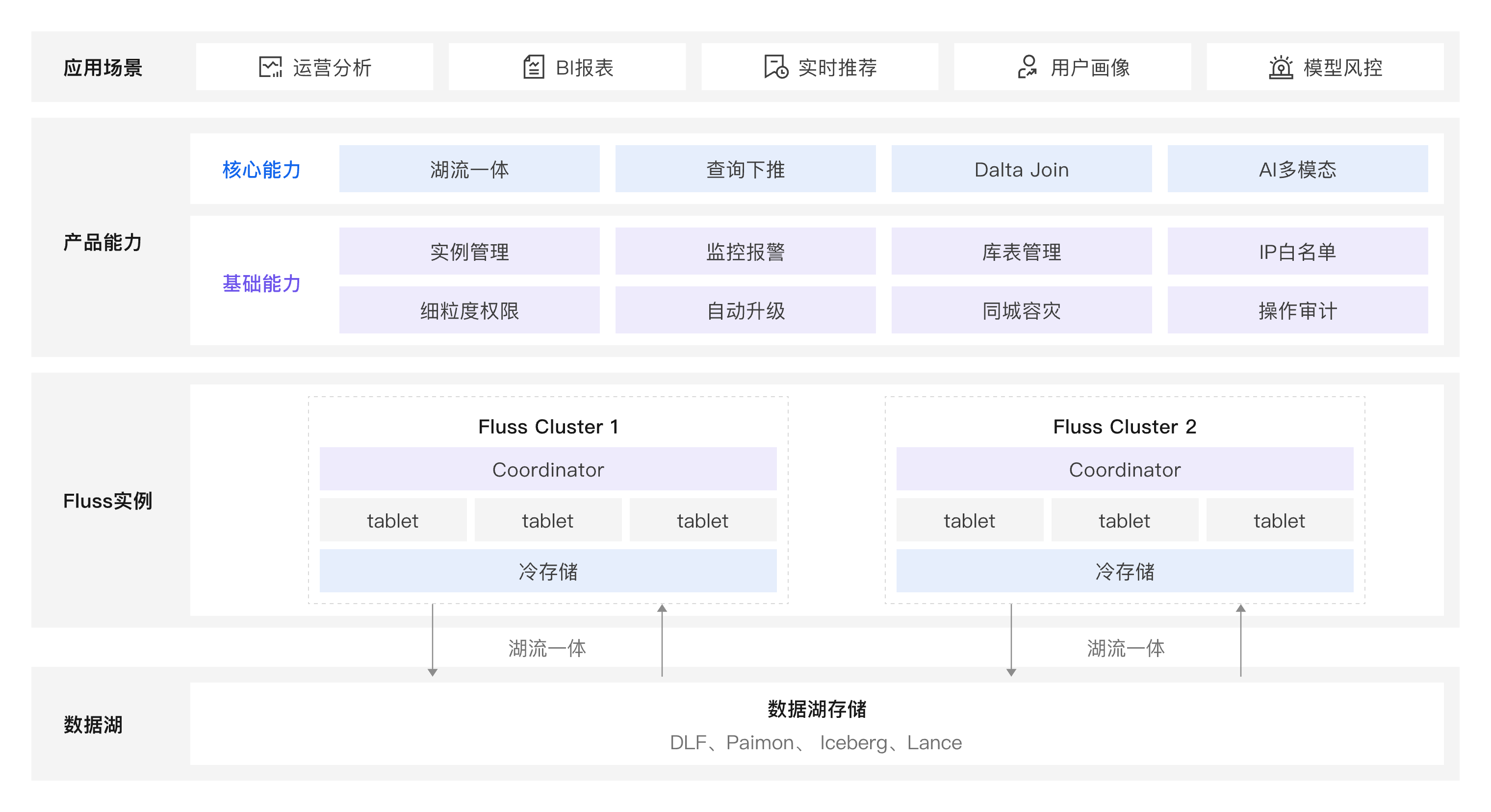This screenshot has width=1491, height=812.
Task: Click the 运营分析 chart icon
Action: click(270, 67)
